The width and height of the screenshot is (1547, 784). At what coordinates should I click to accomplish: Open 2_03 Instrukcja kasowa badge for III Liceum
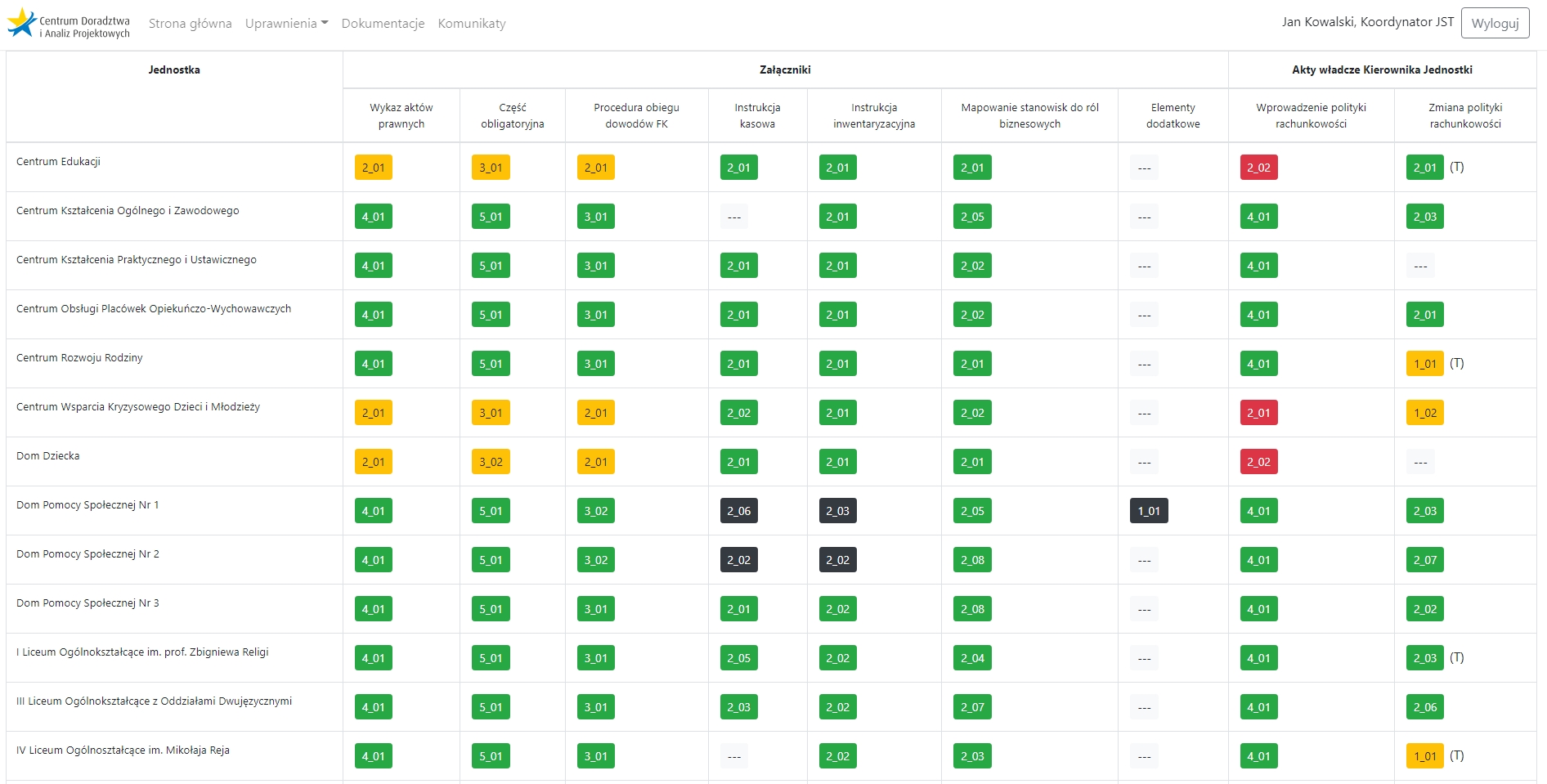(x=739, y=707)
